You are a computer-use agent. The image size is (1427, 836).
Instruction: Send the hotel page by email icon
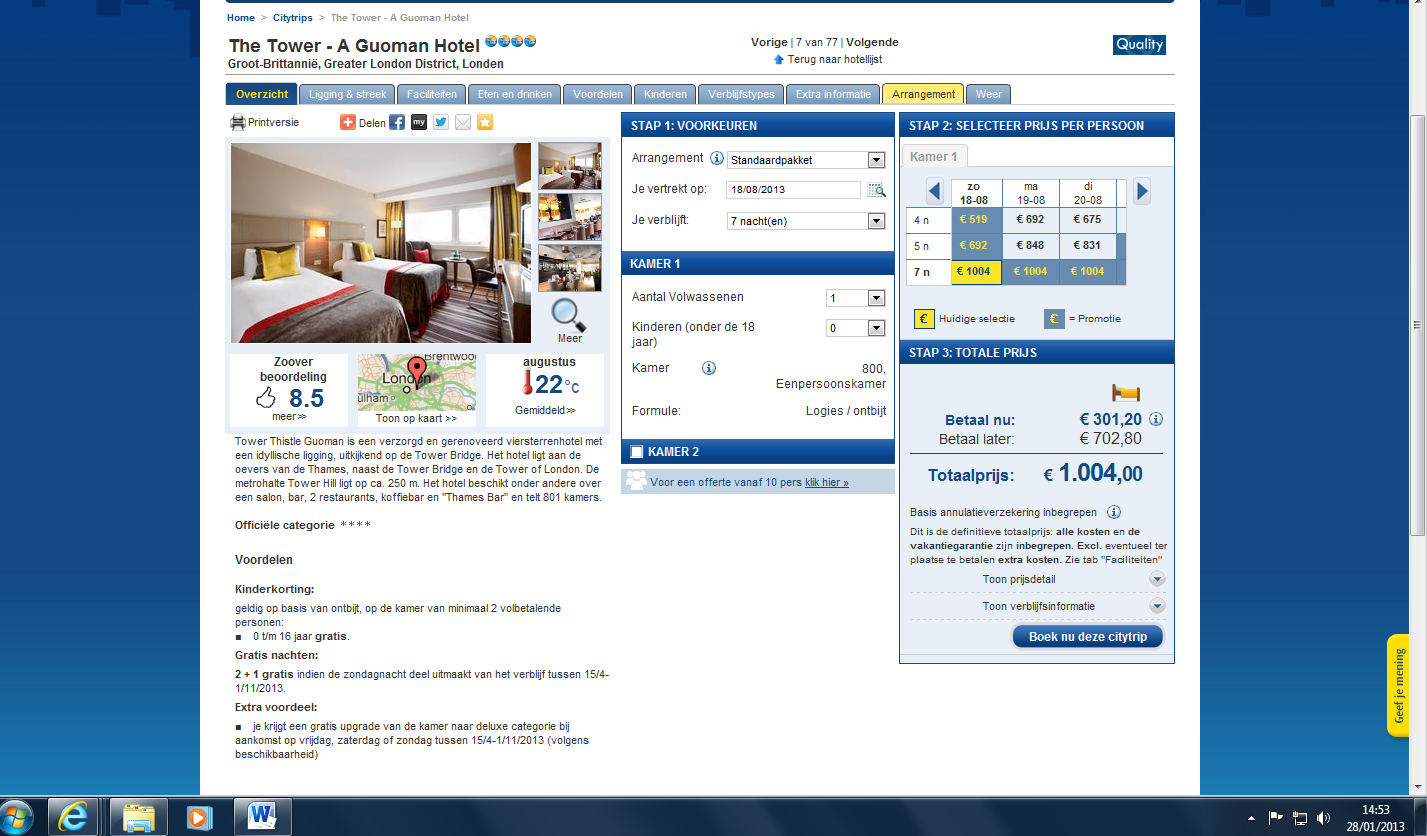point(463,122)
